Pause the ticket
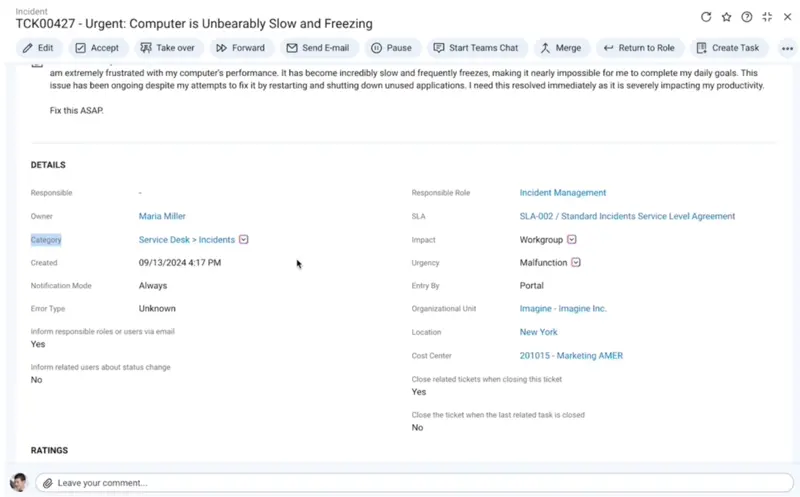Screen dimensions: 800x497 pyautogui.click(x=391, y=48)
